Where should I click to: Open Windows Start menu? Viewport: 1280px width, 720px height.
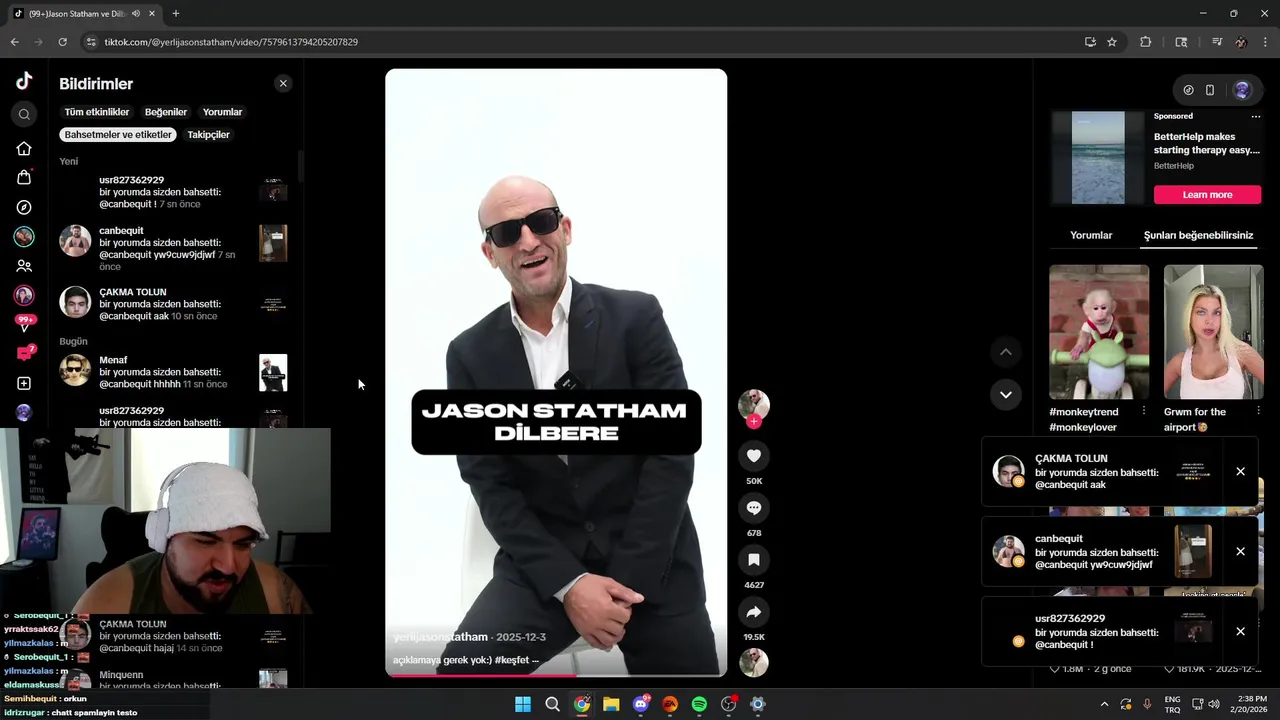(523, 704)
